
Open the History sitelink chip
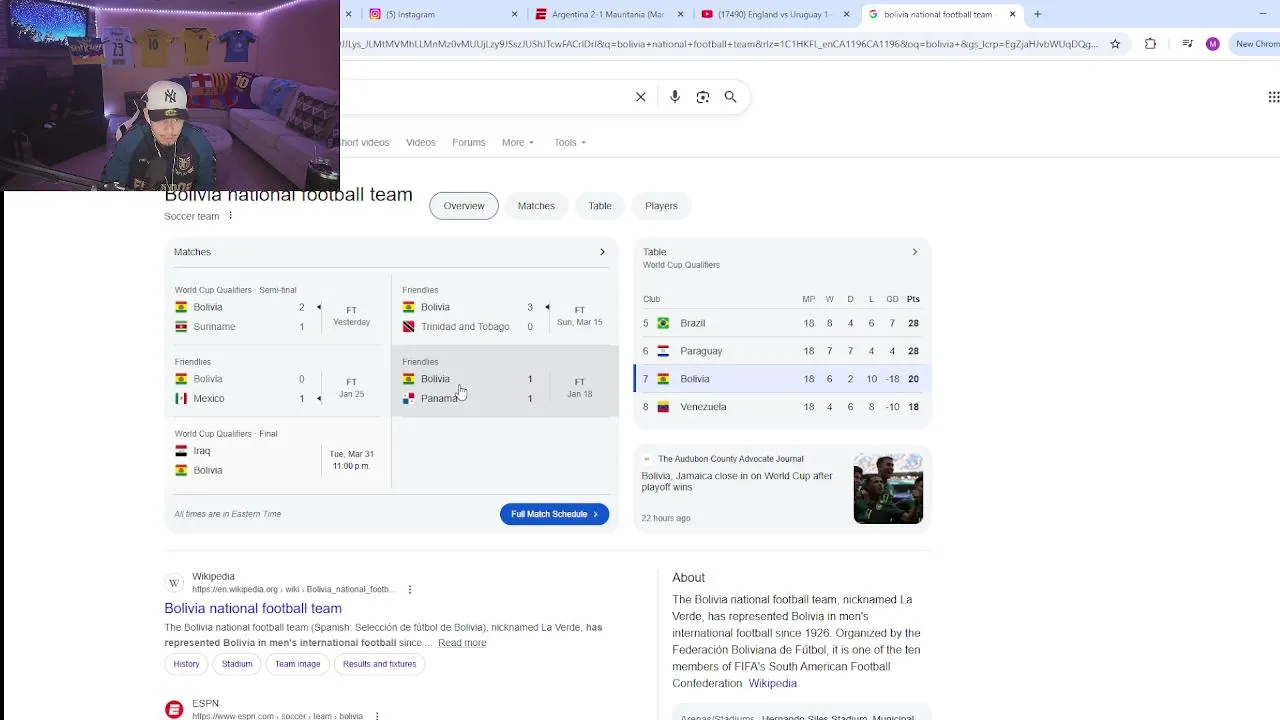coord(186,664)
